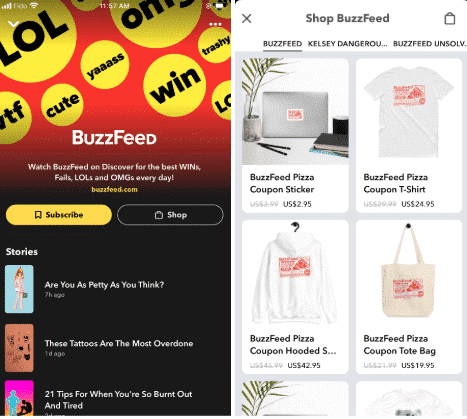Image resolution: width=467 pixels, height=419 pixels.
Task: Select the BUZZFEED shop tab
Action: click(282, 44)
